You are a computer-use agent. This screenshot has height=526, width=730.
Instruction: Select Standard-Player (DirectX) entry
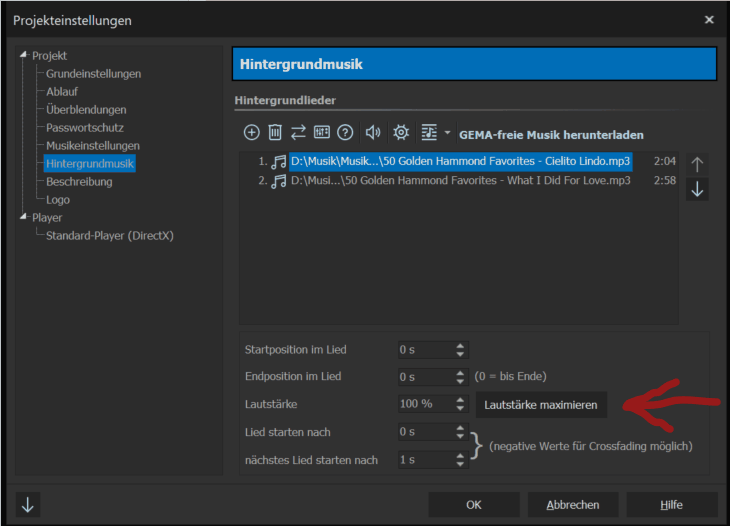pyautogui.click(x=112, y=236)
